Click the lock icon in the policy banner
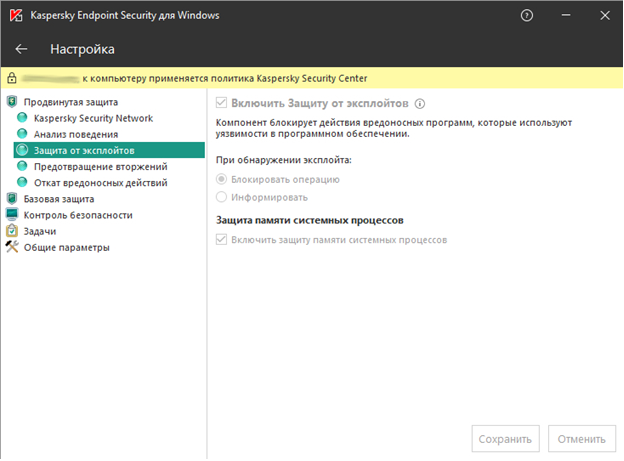 click(11, 78)
